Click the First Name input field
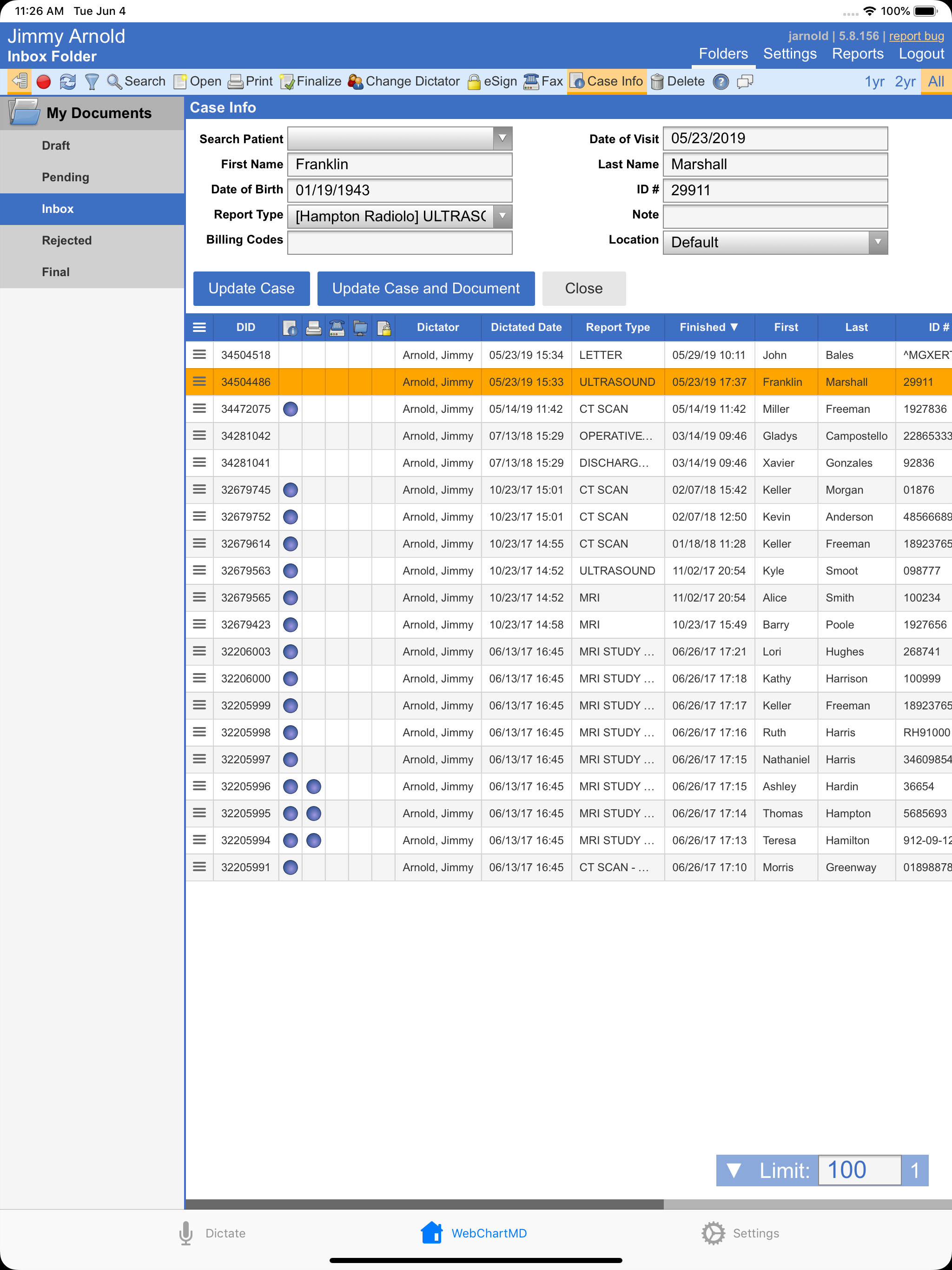This screenshot has width=952, height=1270. pyautogui.click(x=400, y=164)
